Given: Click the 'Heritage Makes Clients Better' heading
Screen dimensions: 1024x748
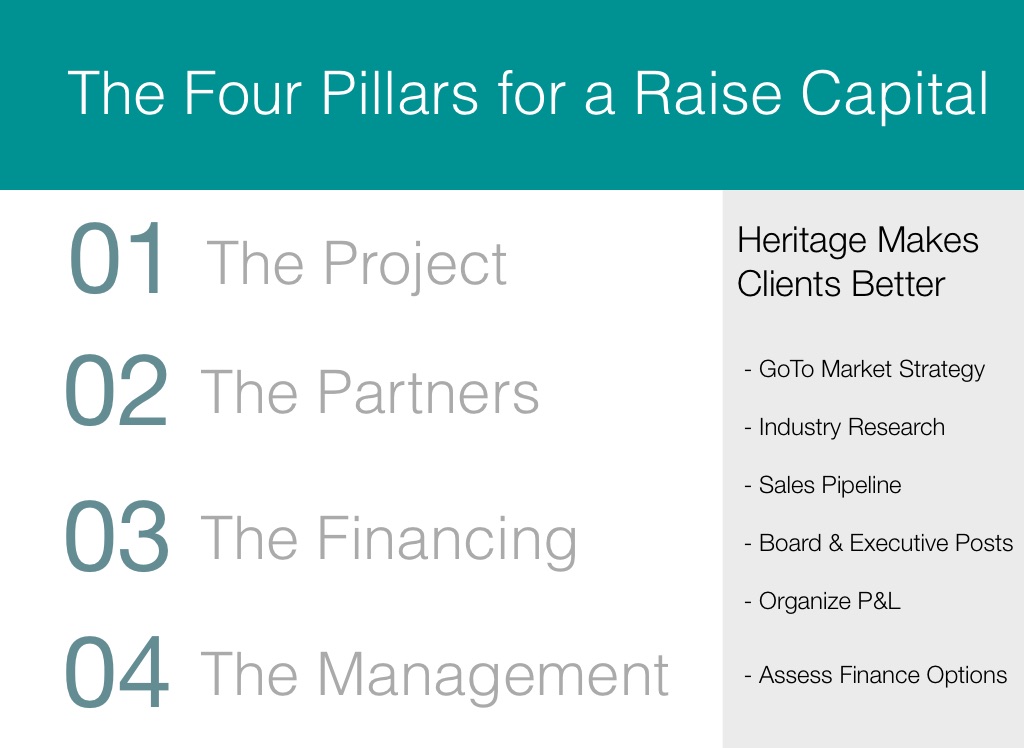Looking at the screenshot, I should tap(857, 262).
